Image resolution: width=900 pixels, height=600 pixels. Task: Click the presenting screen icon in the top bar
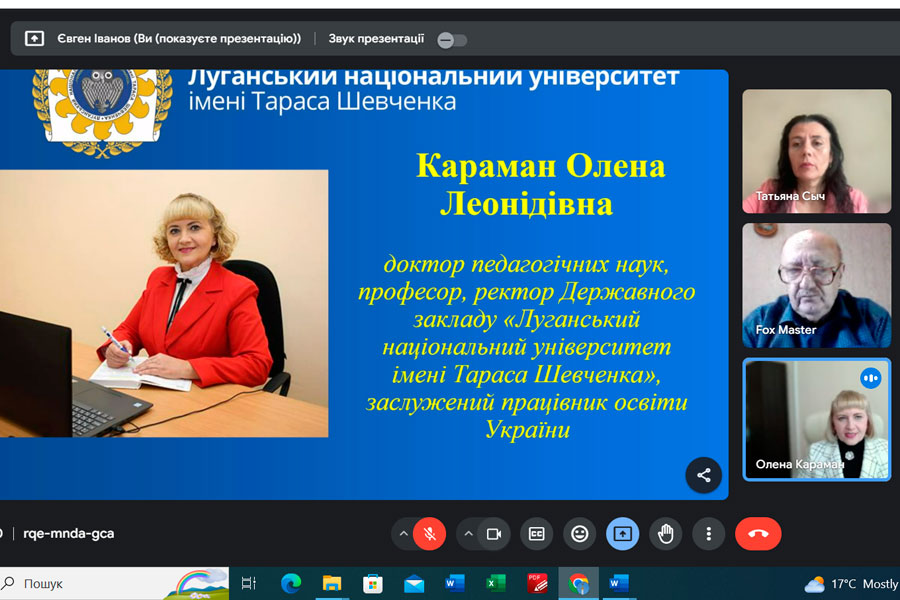[34, 38]
